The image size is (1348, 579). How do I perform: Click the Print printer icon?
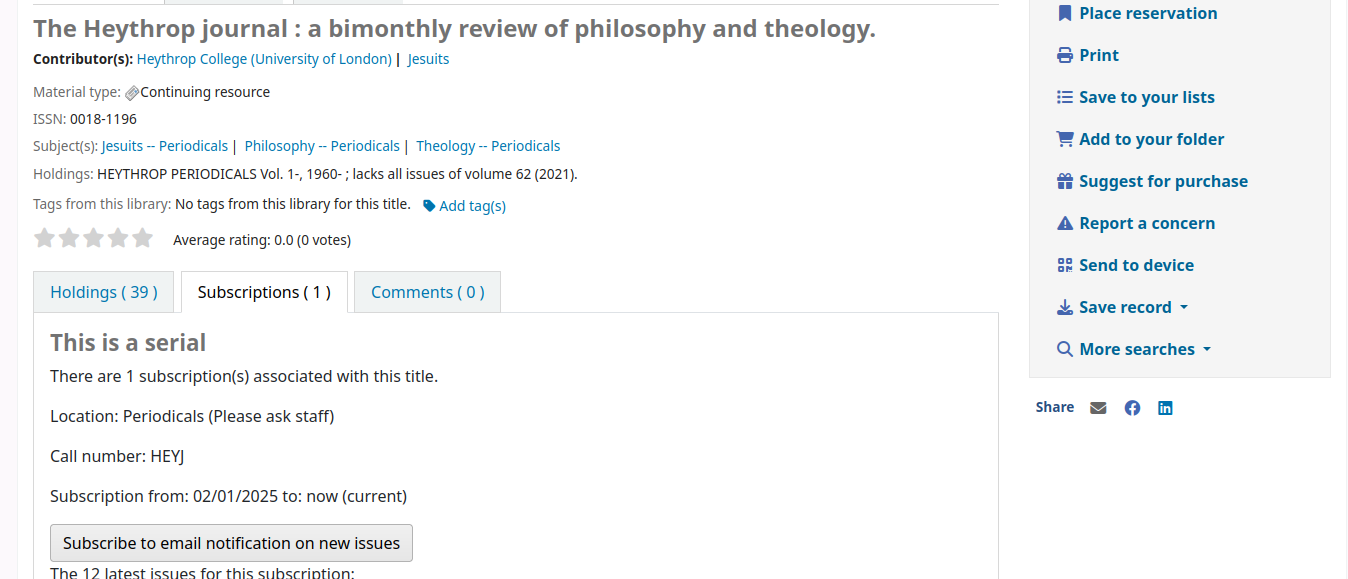click(1065, 56)
